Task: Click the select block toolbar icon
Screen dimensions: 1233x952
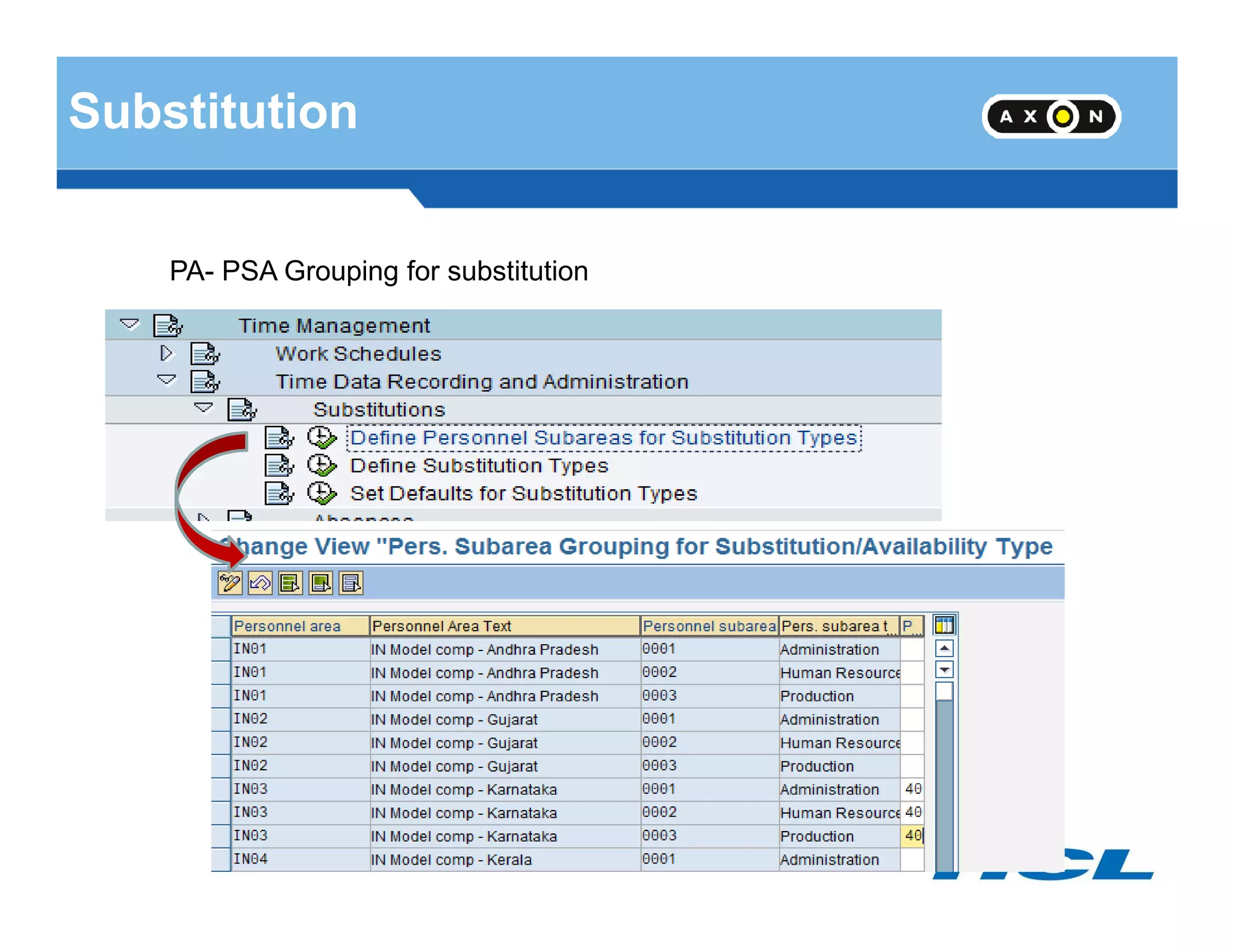Action: point(321,583)
